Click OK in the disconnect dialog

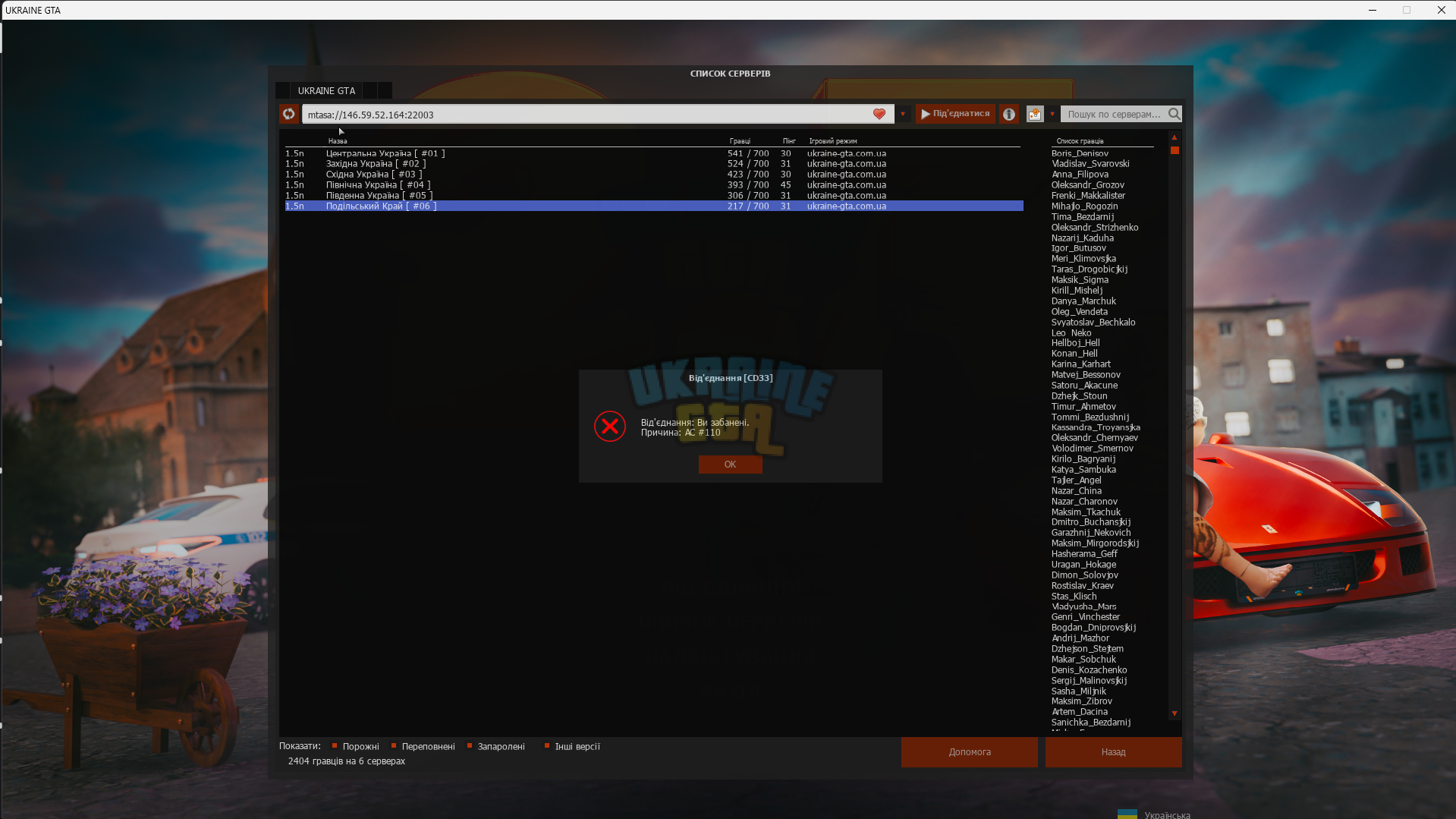[x=730, y=465]
